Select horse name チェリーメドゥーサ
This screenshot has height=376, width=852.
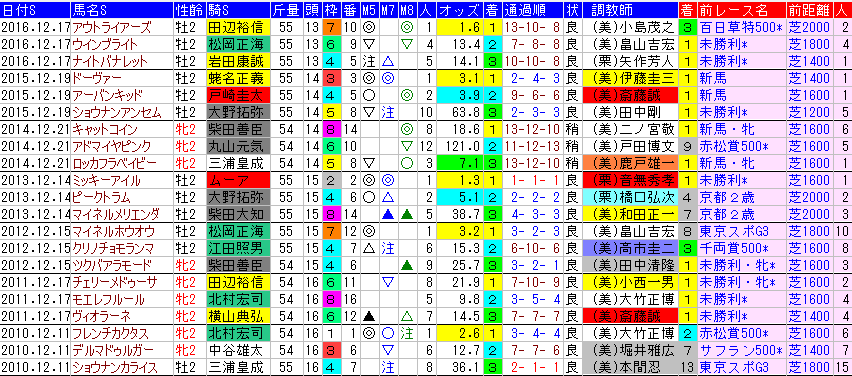click(114, 283)
